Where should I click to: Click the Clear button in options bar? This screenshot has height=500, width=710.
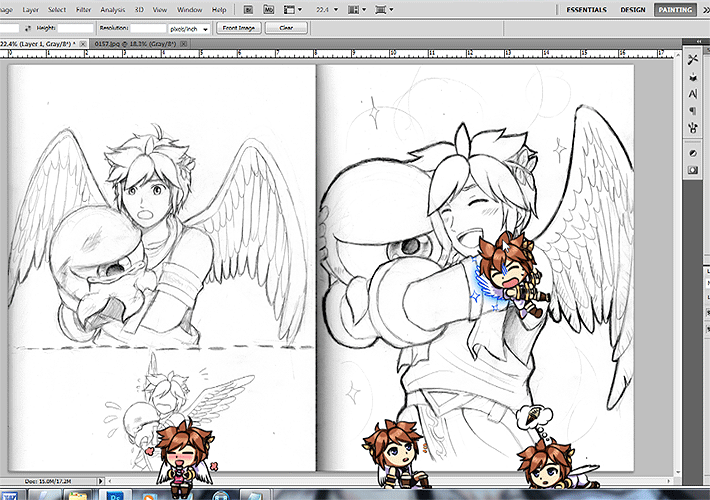[x=286, y=28]
